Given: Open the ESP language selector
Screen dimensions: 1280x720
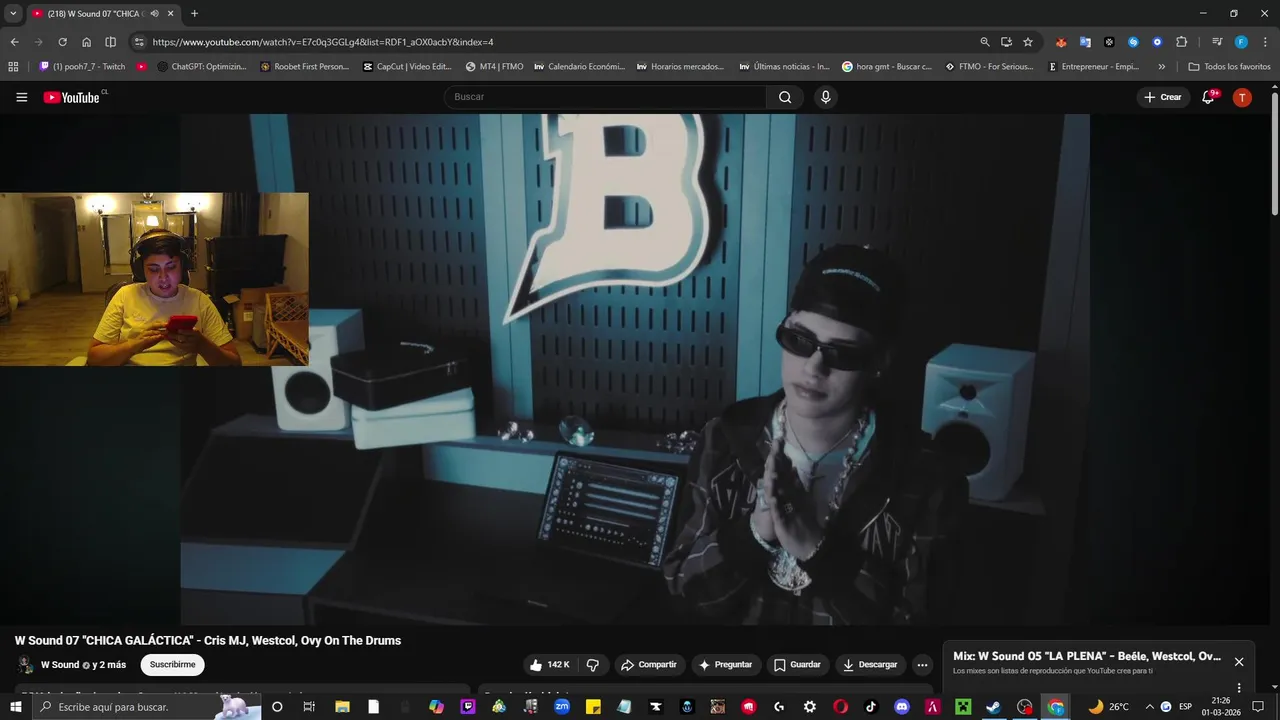Looking at the screenshot, I should (x=1185, y=707).
